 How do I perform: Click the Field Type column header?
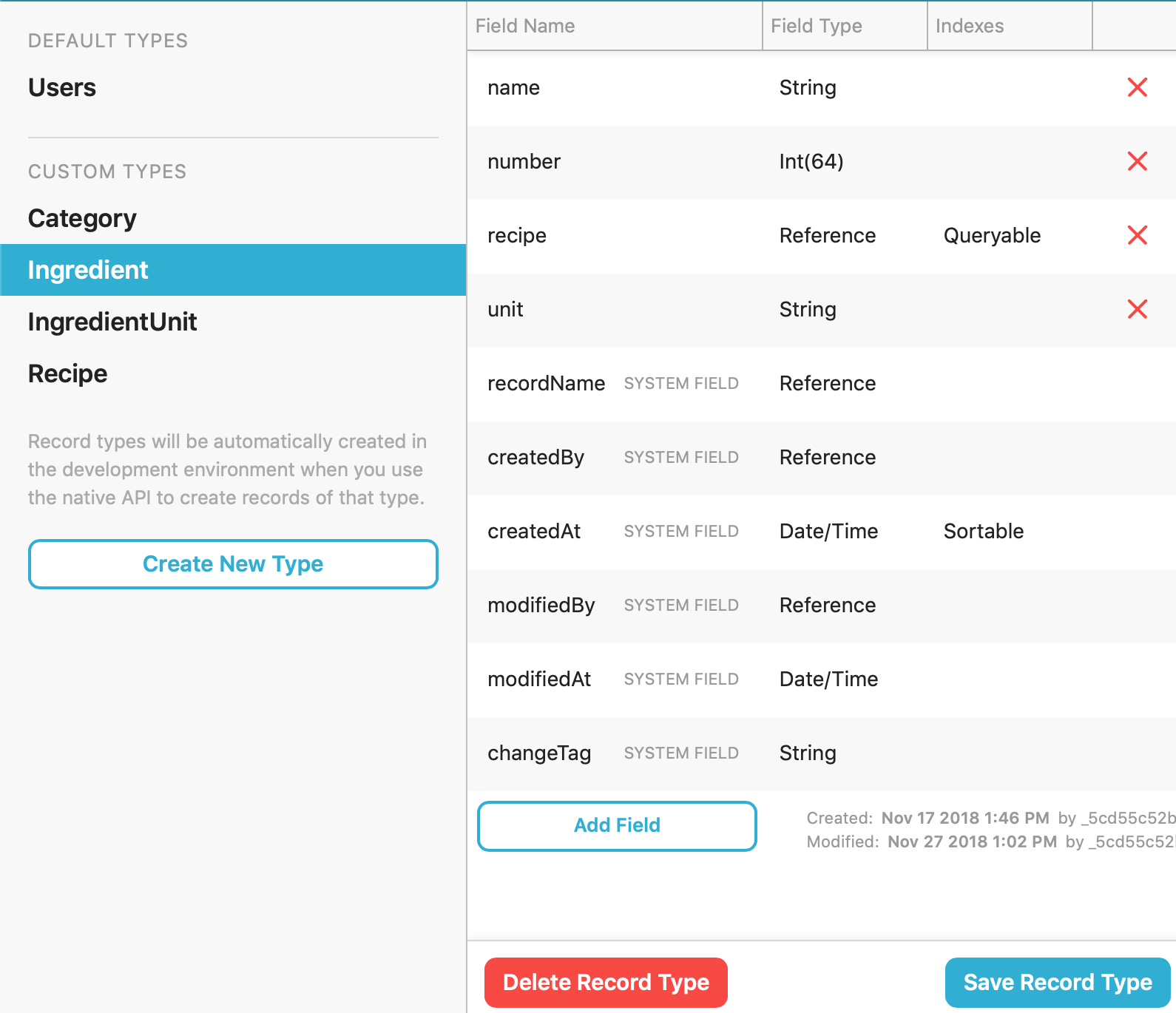pos(817,26)
